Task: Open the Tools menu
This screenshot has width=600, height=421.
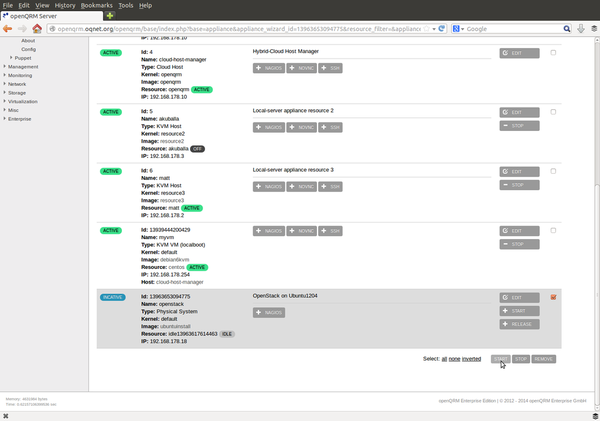Action: [126, 5]
